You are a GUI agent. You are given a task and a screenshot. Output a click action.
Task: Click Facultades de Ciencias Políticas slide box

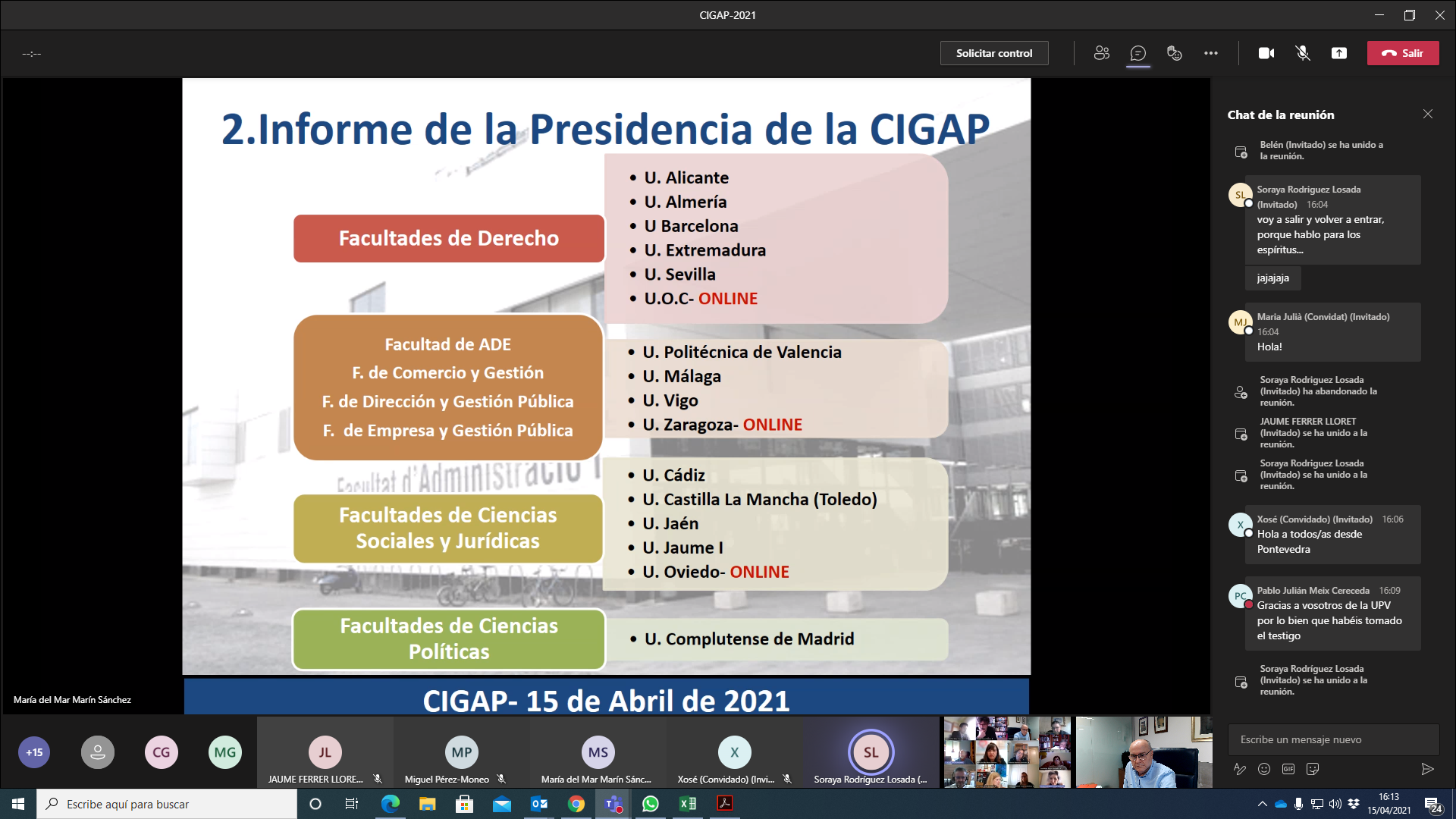[x=449, y=639]
